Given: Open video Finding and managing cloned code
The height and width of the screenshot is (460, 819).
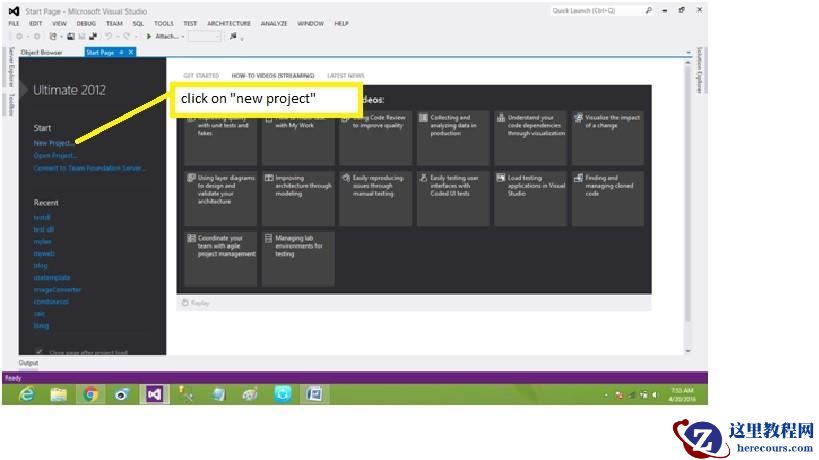Looking at the screenshot, I should pyautogui.click(x=607, y=198).
